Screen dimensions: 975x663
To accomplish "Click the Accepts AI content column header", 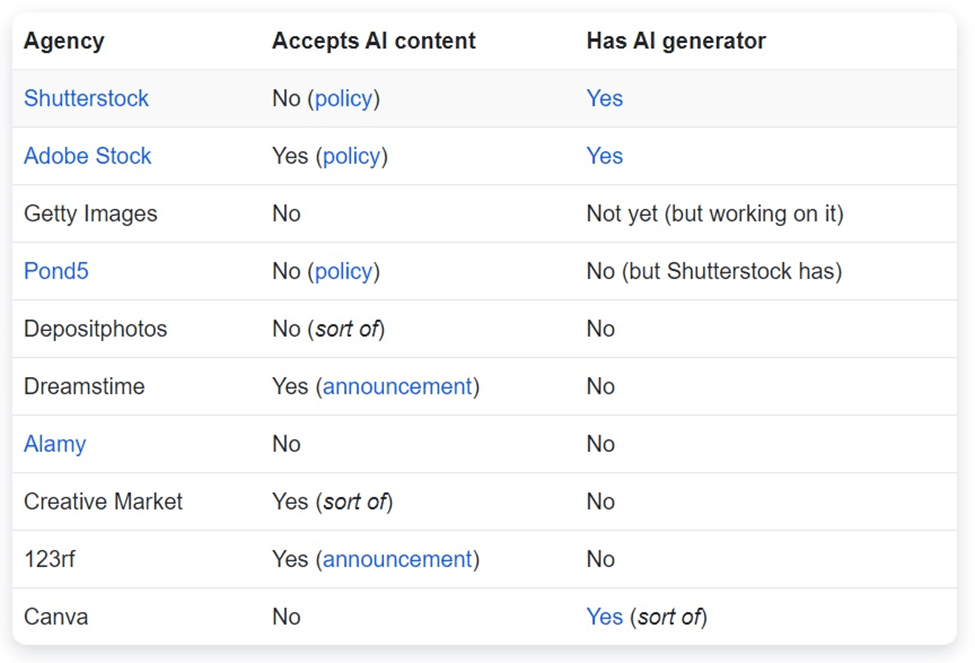I will (373, 41).
